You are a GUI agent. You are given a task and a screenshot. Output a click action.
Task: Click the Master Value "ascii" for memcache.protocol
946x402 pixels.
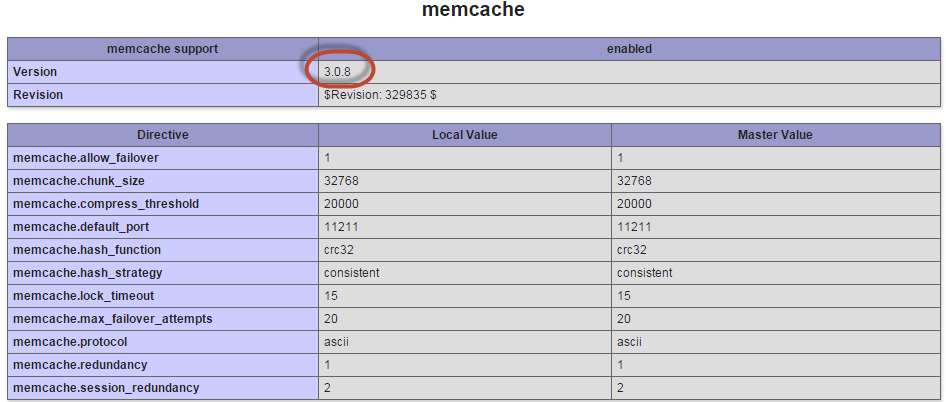pyautogui.click(x=629, y=342)
